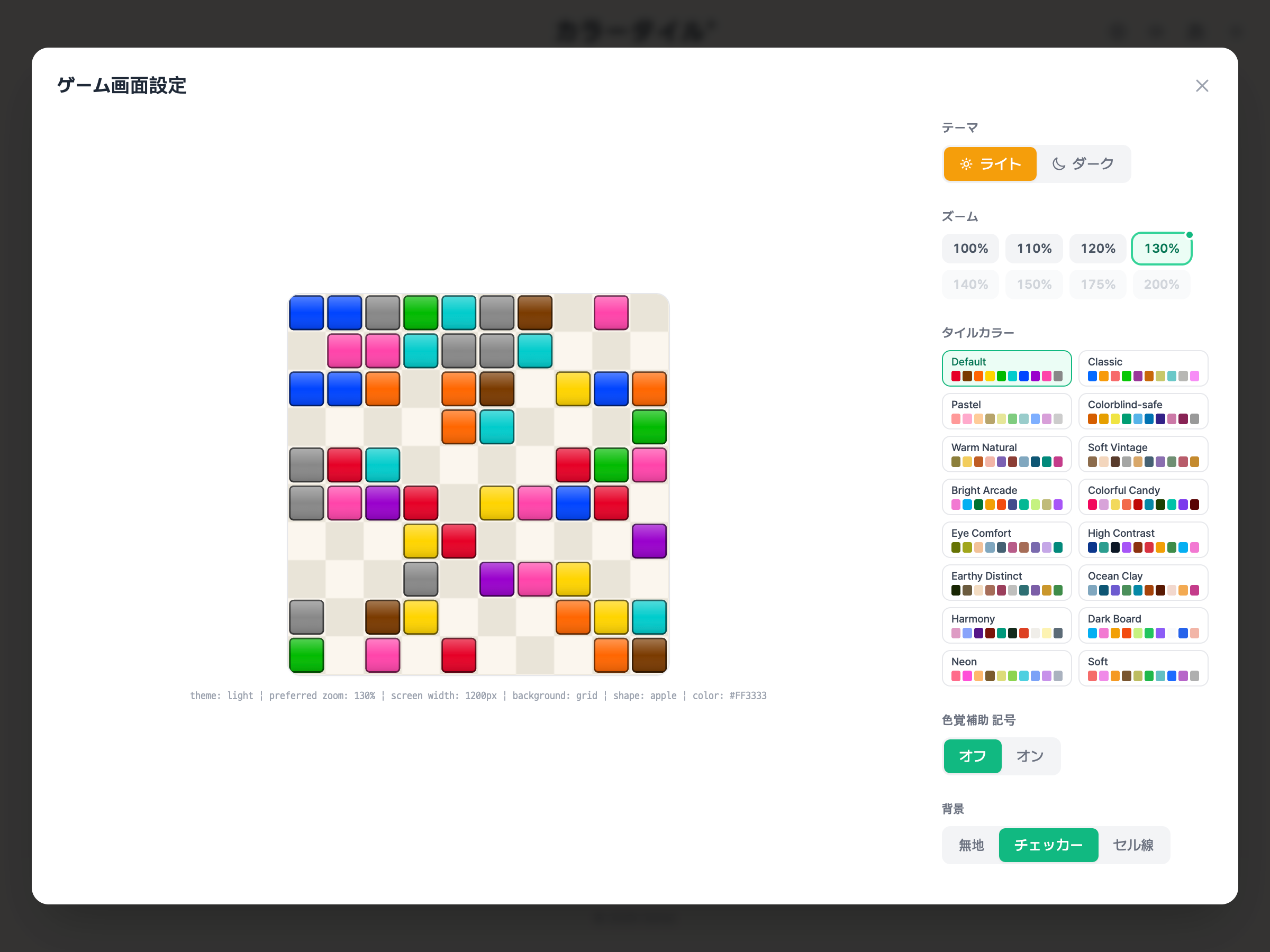The width and height of the screenshot is (1270, 952).
Task: Pick the Neon palette
Action: pos(1006,669)
